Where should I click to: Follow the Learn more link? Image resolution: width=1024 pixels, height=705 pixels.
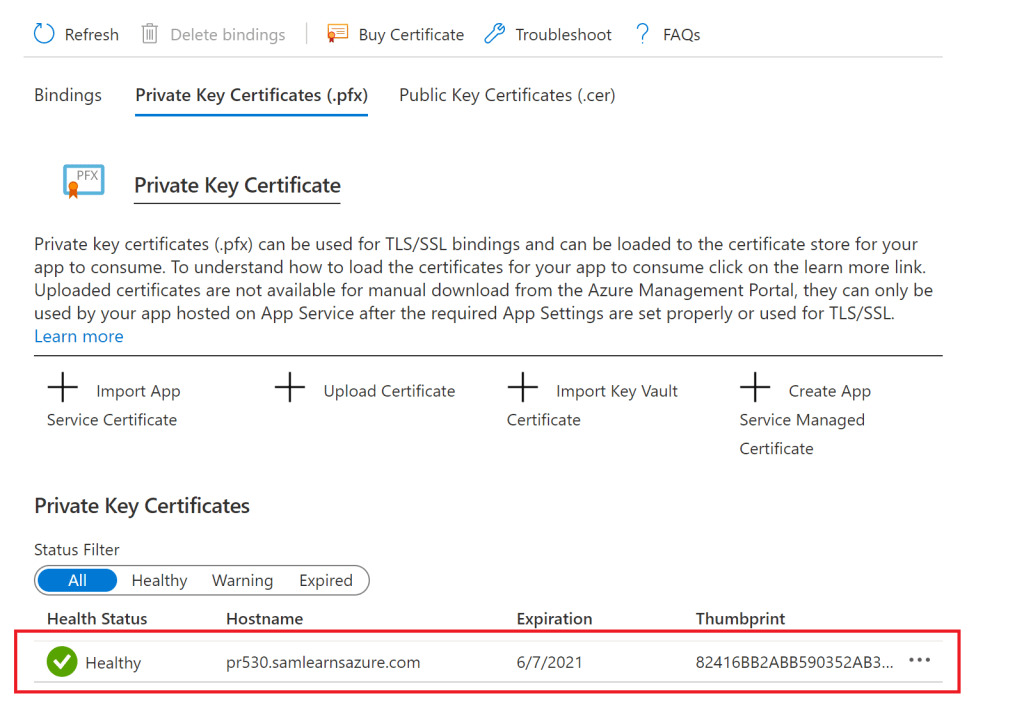[x=79, y=336]
